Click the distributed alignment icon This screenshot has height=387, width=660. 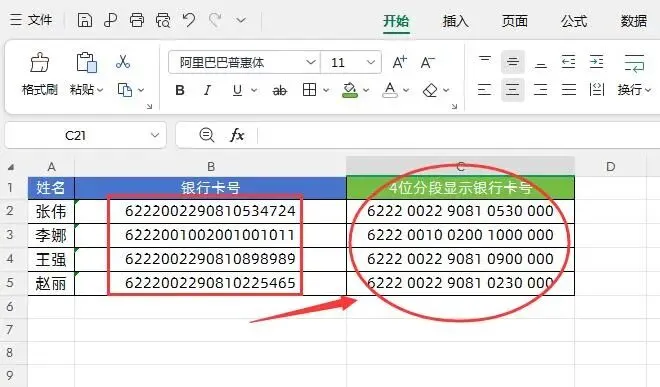tap(597, 90)
